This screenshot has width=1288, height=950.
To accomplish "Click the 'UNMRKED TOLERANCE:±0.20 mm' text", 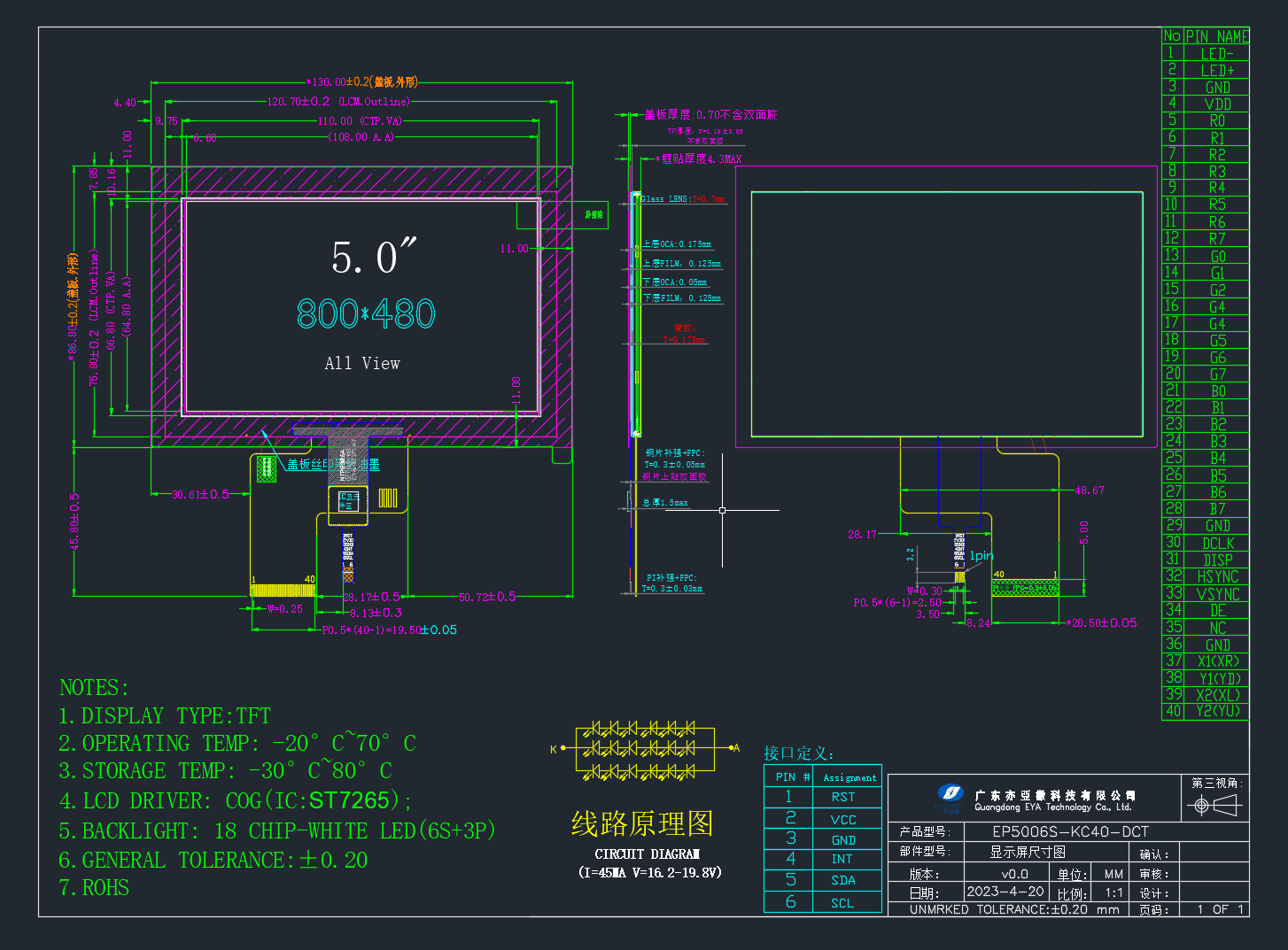I will pyautogui.click(x=1014, y=909).
